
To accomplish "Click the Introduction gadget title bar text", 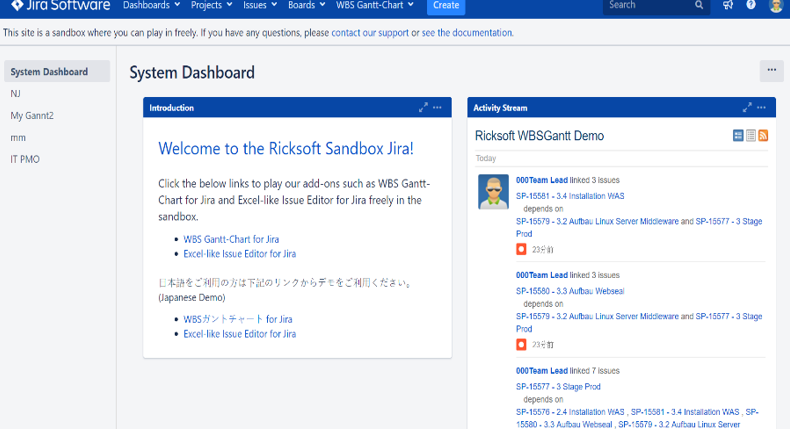I will 171,108.
